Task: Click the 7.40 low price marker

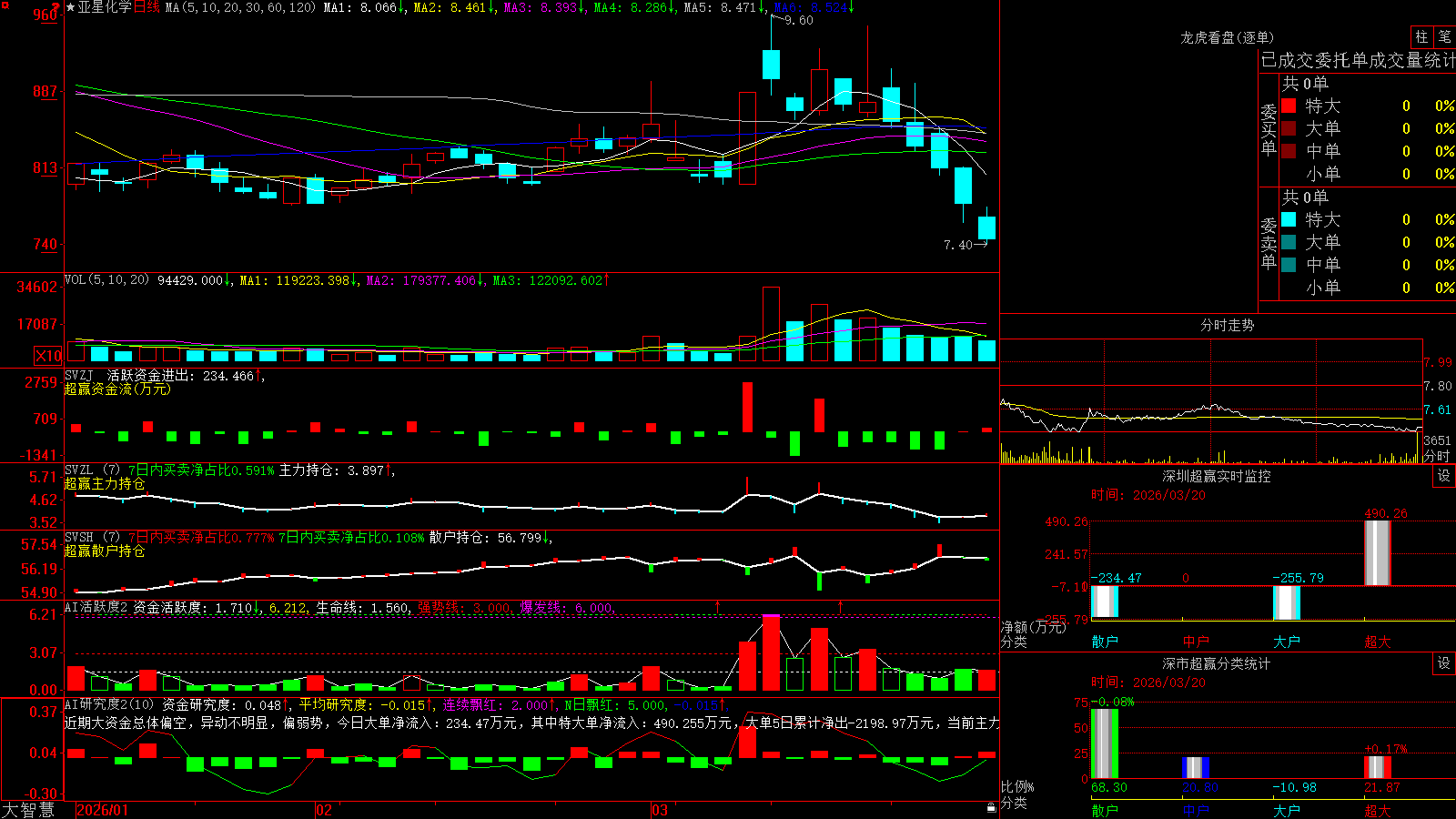Action: point(958,245)
